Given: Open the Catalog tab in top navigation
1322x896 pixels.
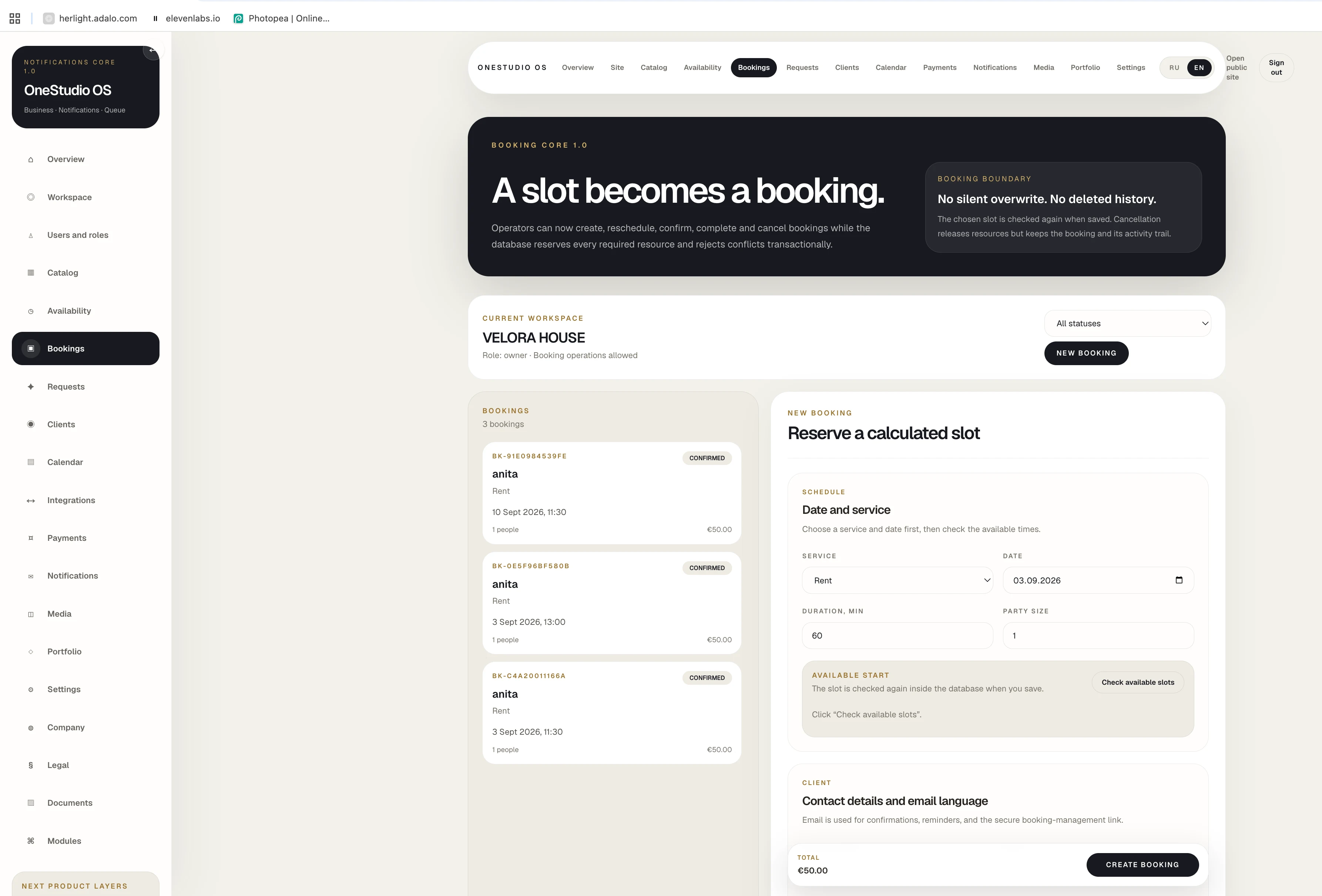Looking at the screenshot, I should pyautogui.click(x=654, y=68).
